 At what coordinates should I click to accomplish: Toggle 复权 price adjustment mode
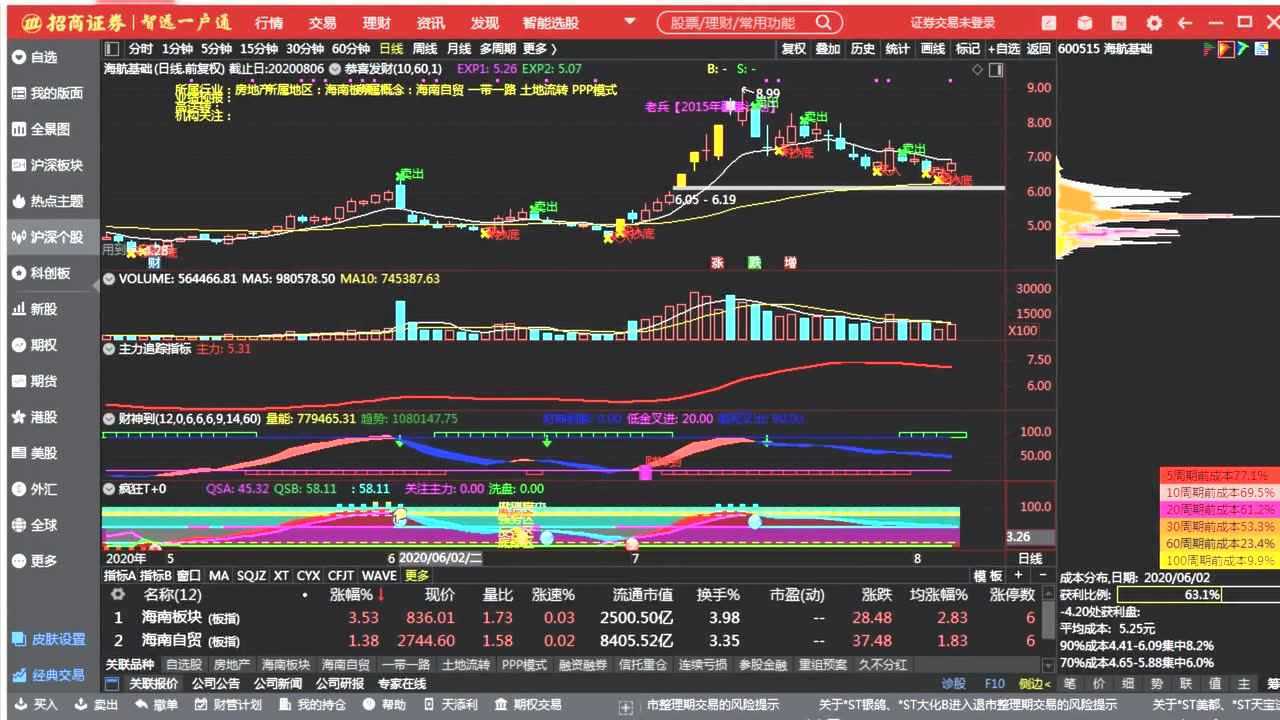tap(793, 48)
